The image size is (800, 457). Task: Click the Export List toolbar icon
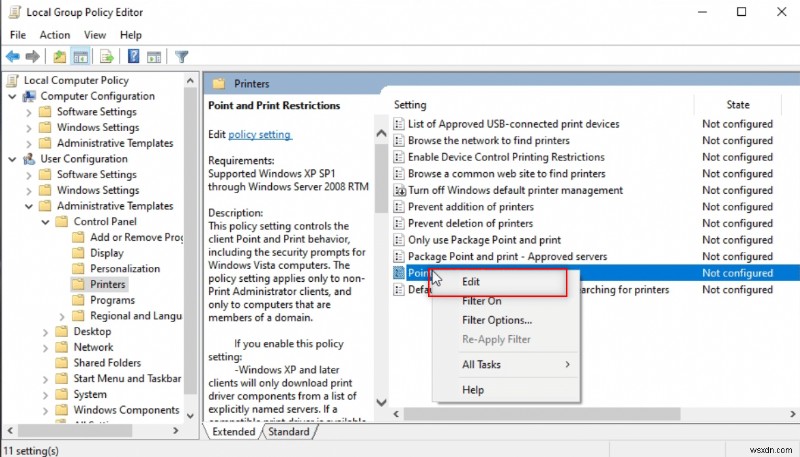(107, 57)
